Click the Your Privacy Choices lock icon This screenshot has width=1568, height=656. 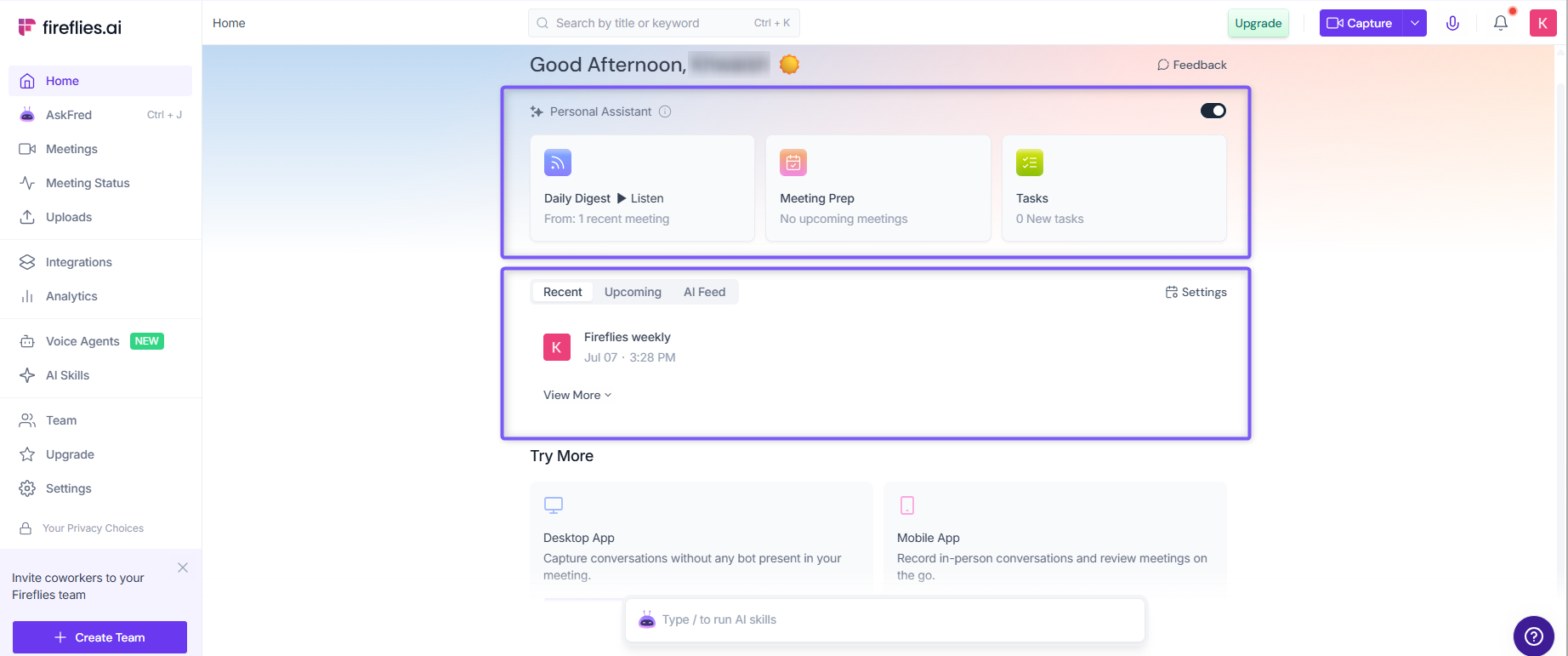click(26, 528)
